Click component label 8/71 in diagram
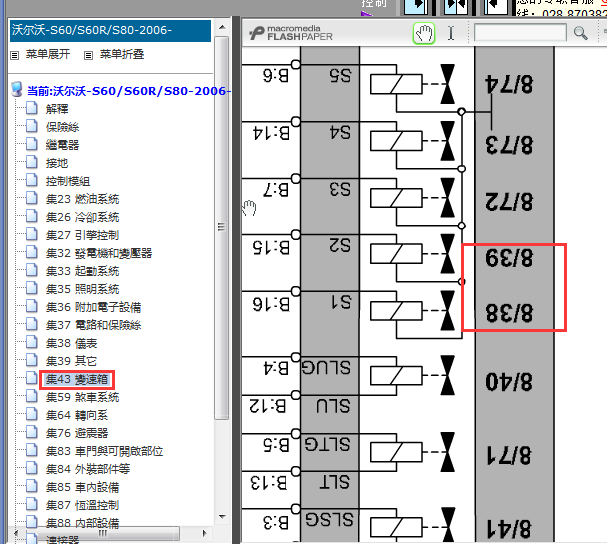This screenshot has width=607, height=544. [x=509, y=455]
